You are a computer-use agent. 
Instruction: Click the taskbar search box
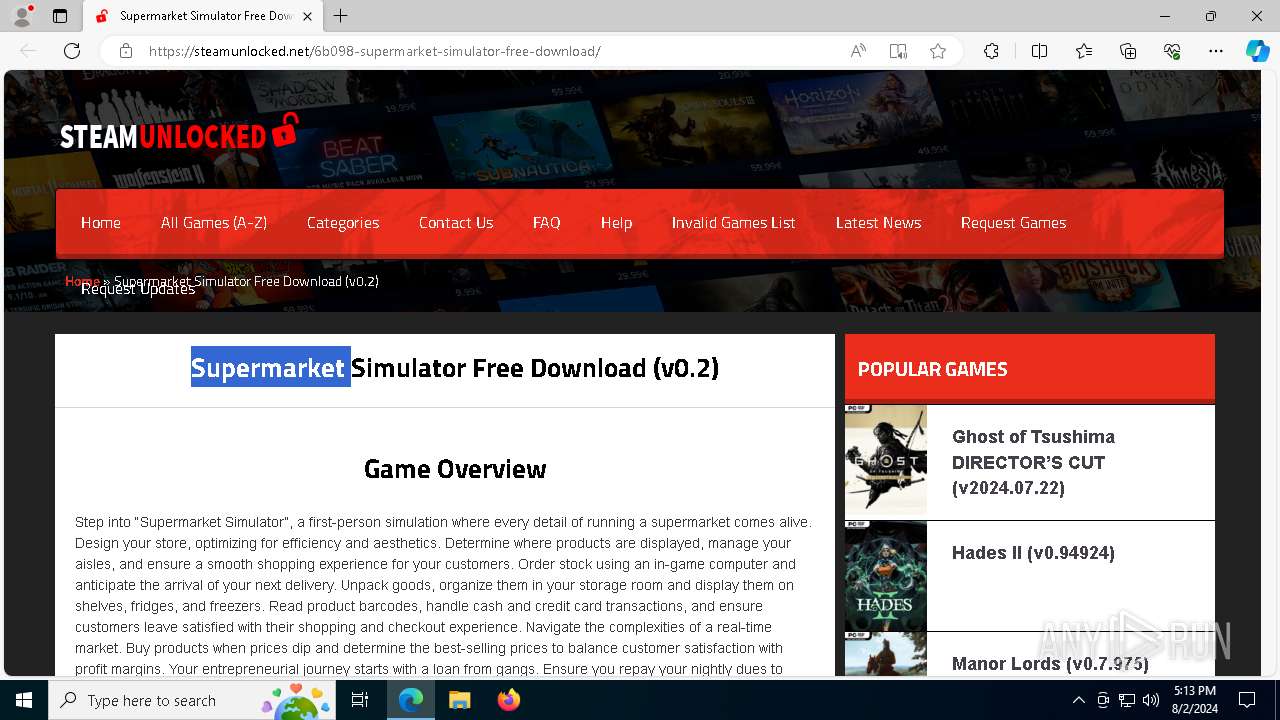[193, 700]
